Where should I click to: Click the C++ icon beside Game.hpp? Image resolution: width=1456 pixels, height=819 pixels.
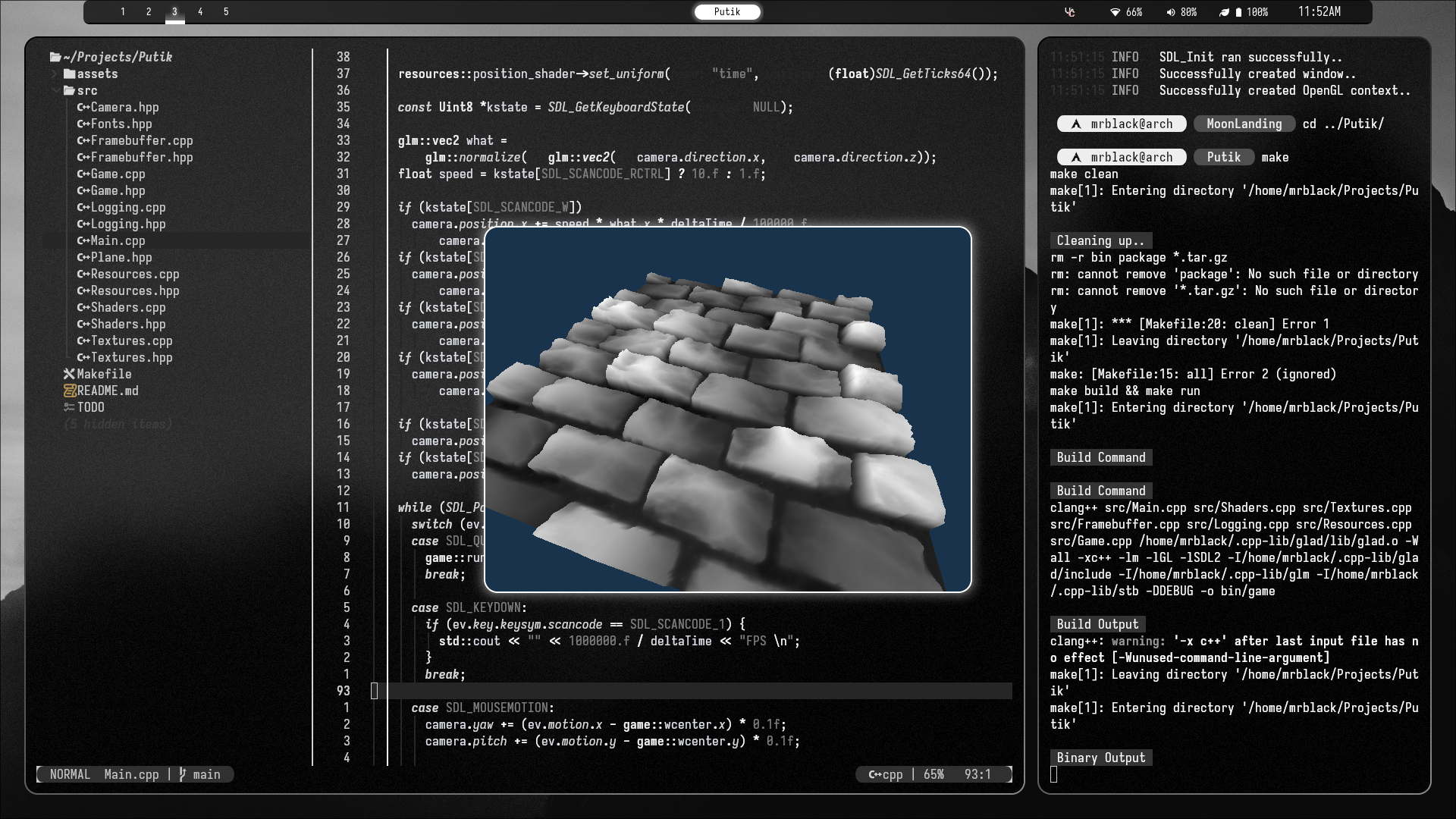(83, 191)
